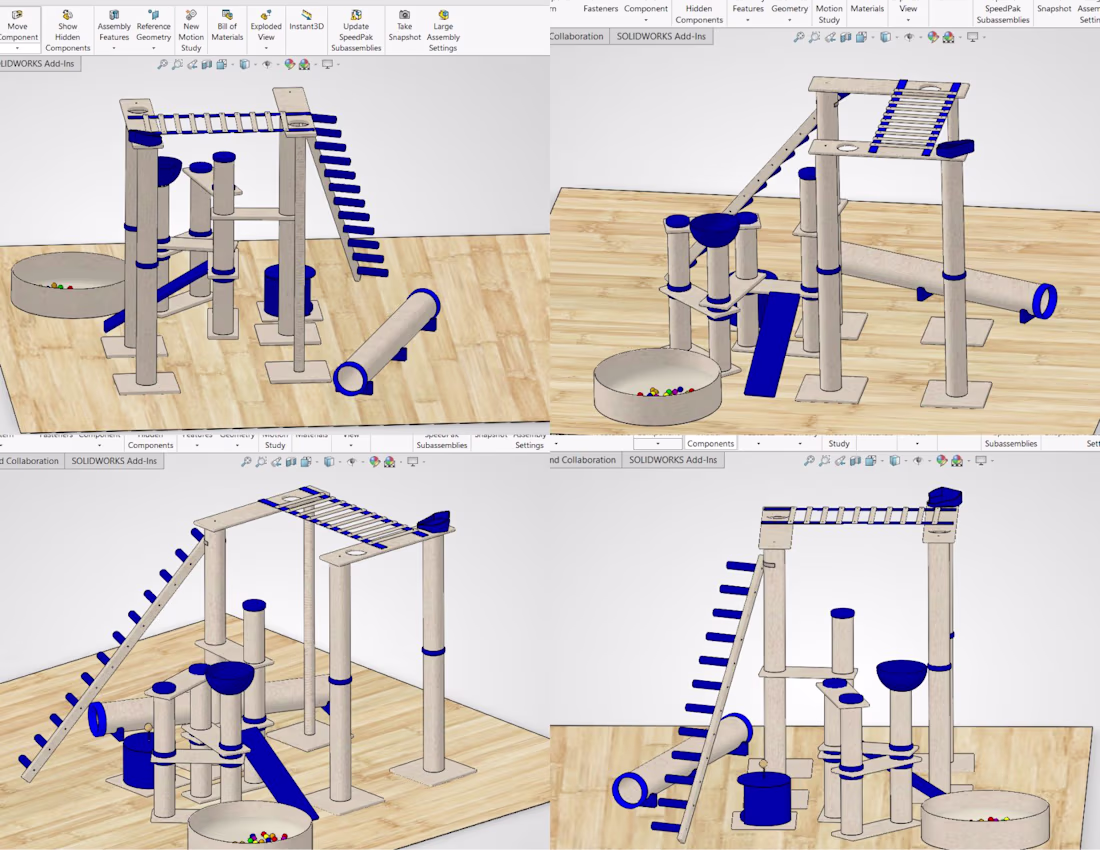This screenshot has height=850, width=1100.
Task: Click SpeedPak Subassemblies in top-right window ribbon
Action: [1002, 14]
